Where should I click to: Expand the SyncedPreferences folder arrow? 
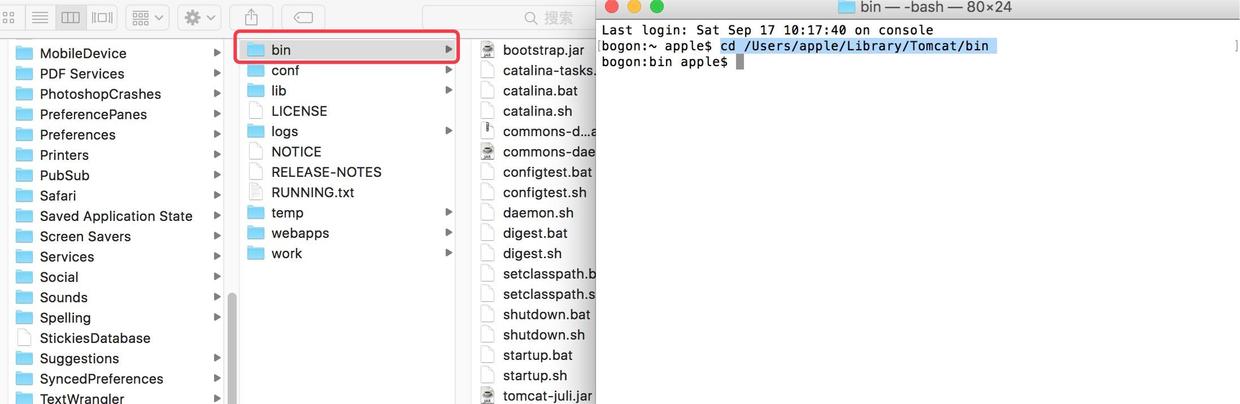tap(217, 379)
